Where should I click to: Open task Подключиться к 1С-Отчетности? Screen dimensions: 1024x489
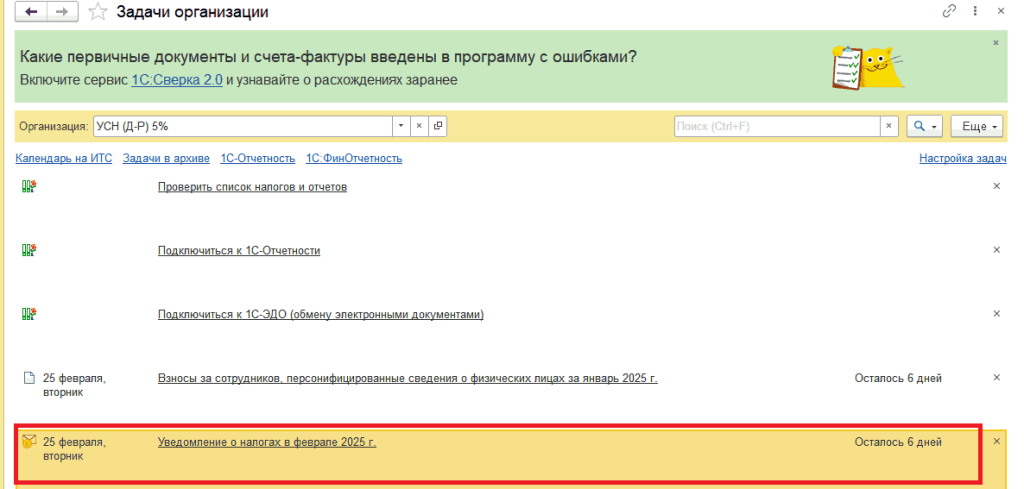coord(239,251)
